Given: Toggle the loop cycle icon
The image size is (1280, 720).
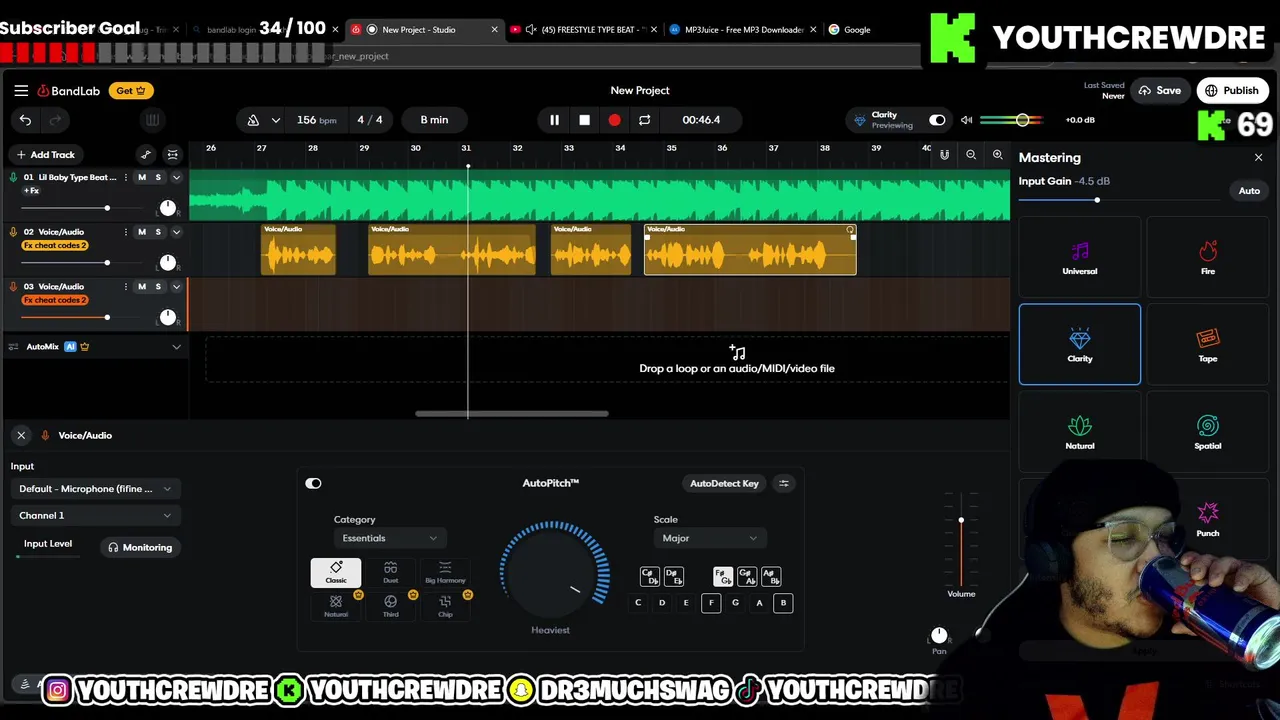Looking at the screenshot, I should (x=644, y=120).
